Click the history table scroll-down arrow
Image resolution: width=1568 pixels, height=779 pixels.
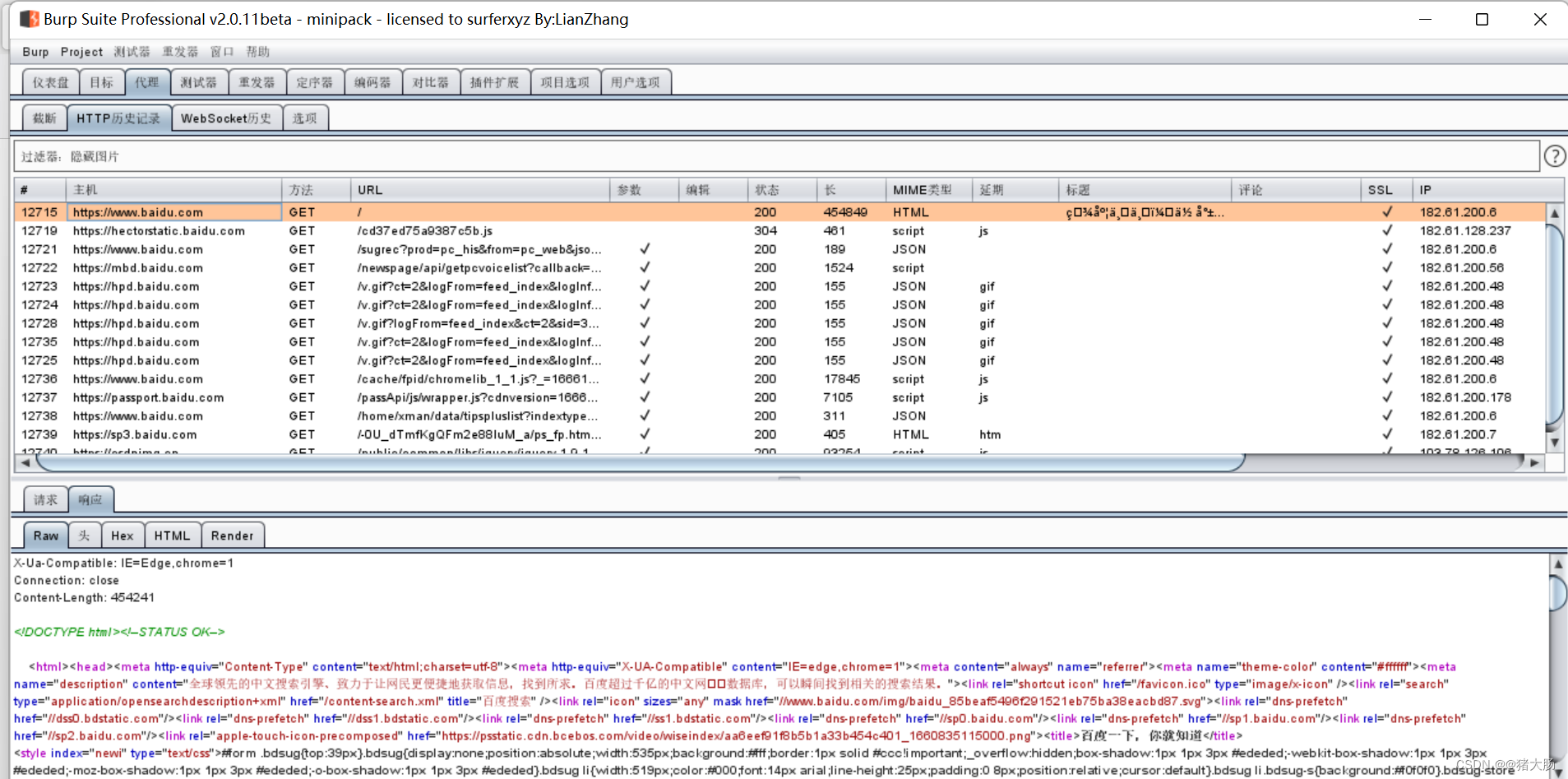[1554, 442]
